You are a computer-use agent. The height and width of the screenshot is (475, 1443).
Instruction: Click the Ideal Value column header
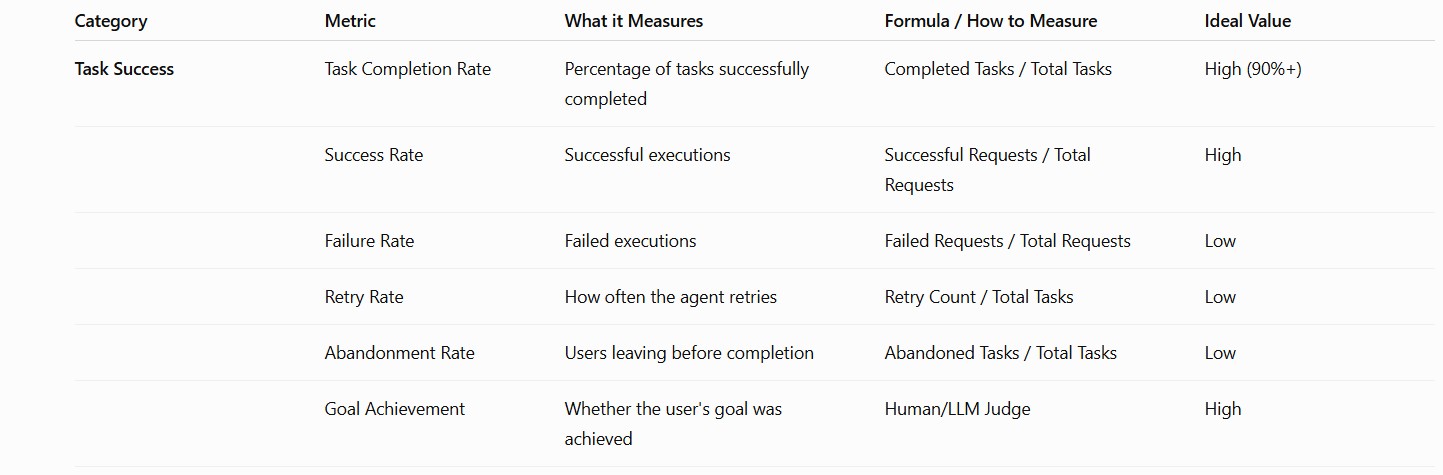click(x=1248, y=21)
